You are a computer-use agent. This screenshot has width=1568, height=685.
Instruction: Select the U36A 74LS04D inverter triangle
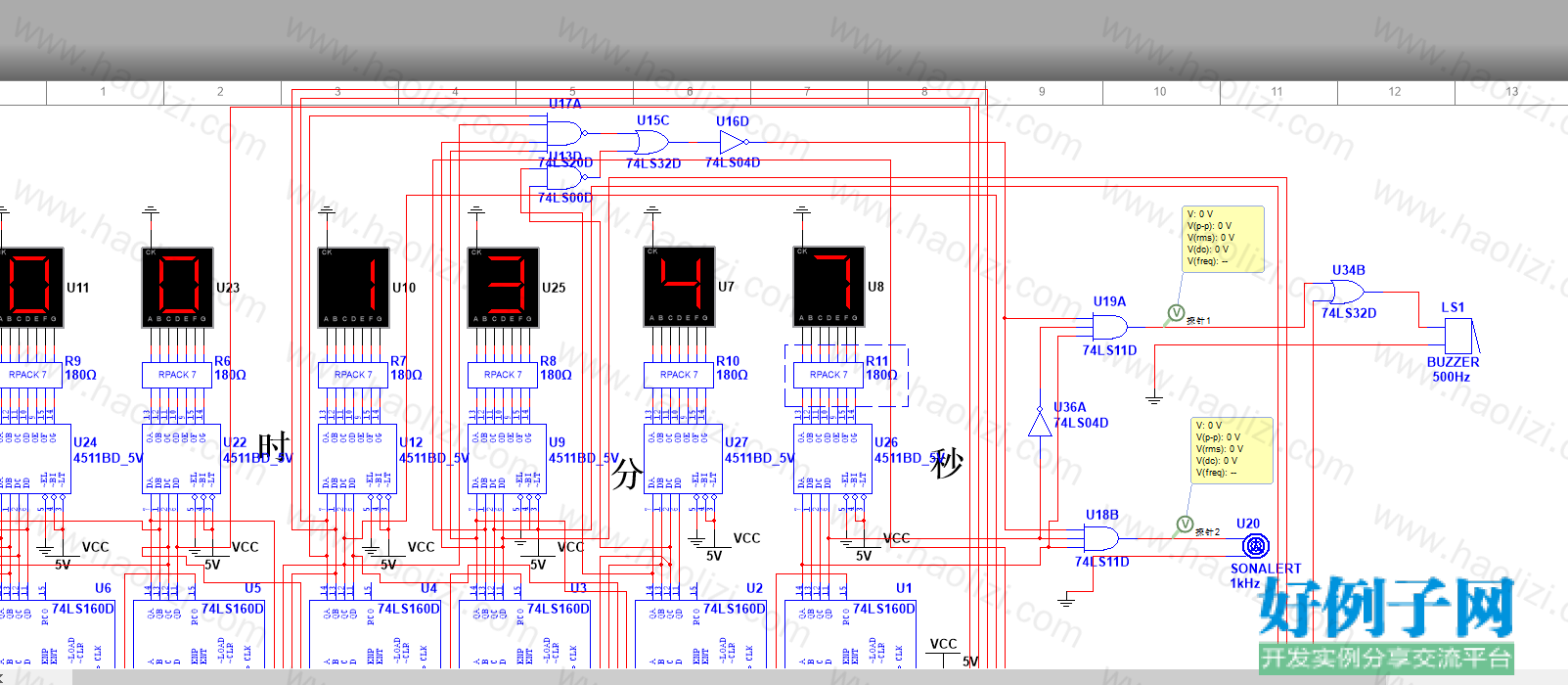click(x=1040, y=422)
